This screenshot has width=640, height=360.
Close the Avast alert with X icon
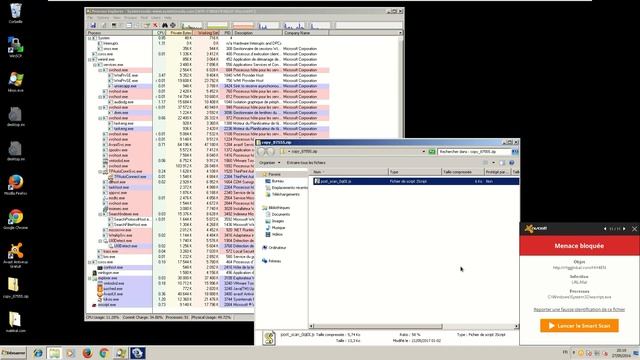pos(634,229)
